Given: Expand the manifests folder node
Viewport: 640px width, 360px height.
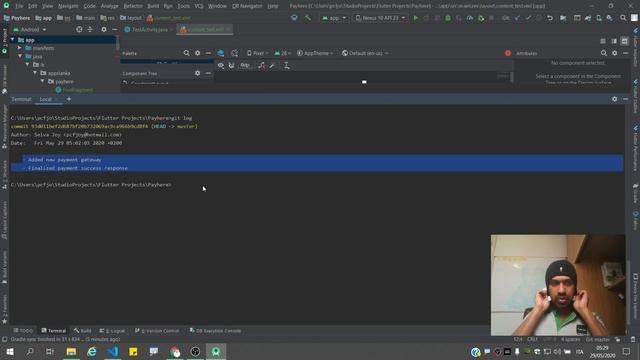Looking at the screenshot, I should coord(20,48).
